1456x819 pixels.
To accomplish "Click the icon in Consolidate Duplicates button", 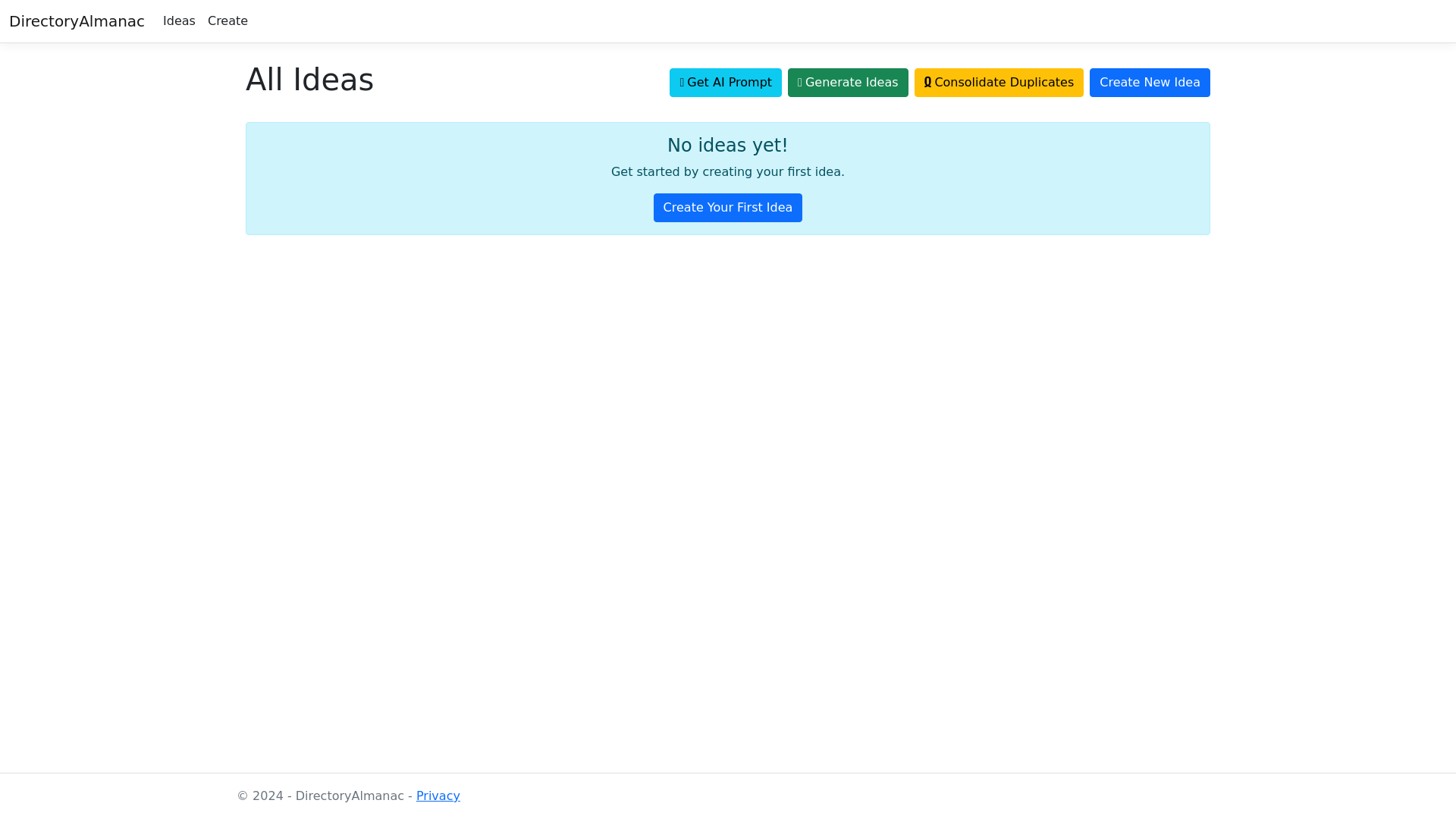I will click(x=927, y=83).
